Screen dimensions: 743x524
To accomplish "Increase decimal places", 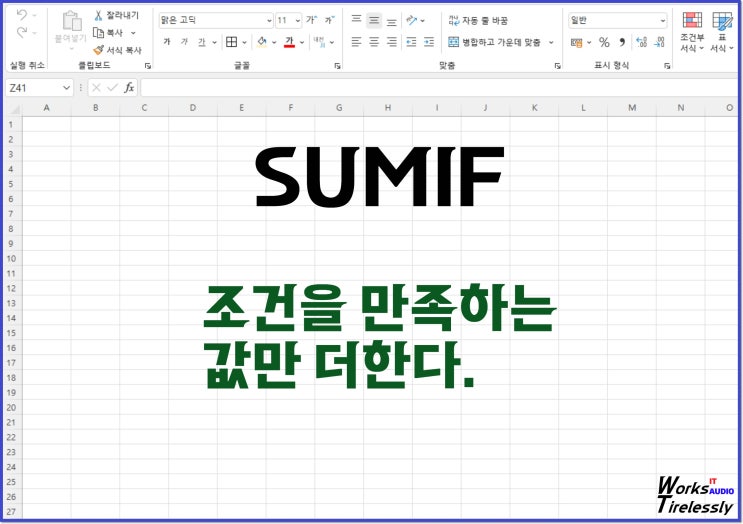I will 641,43.
